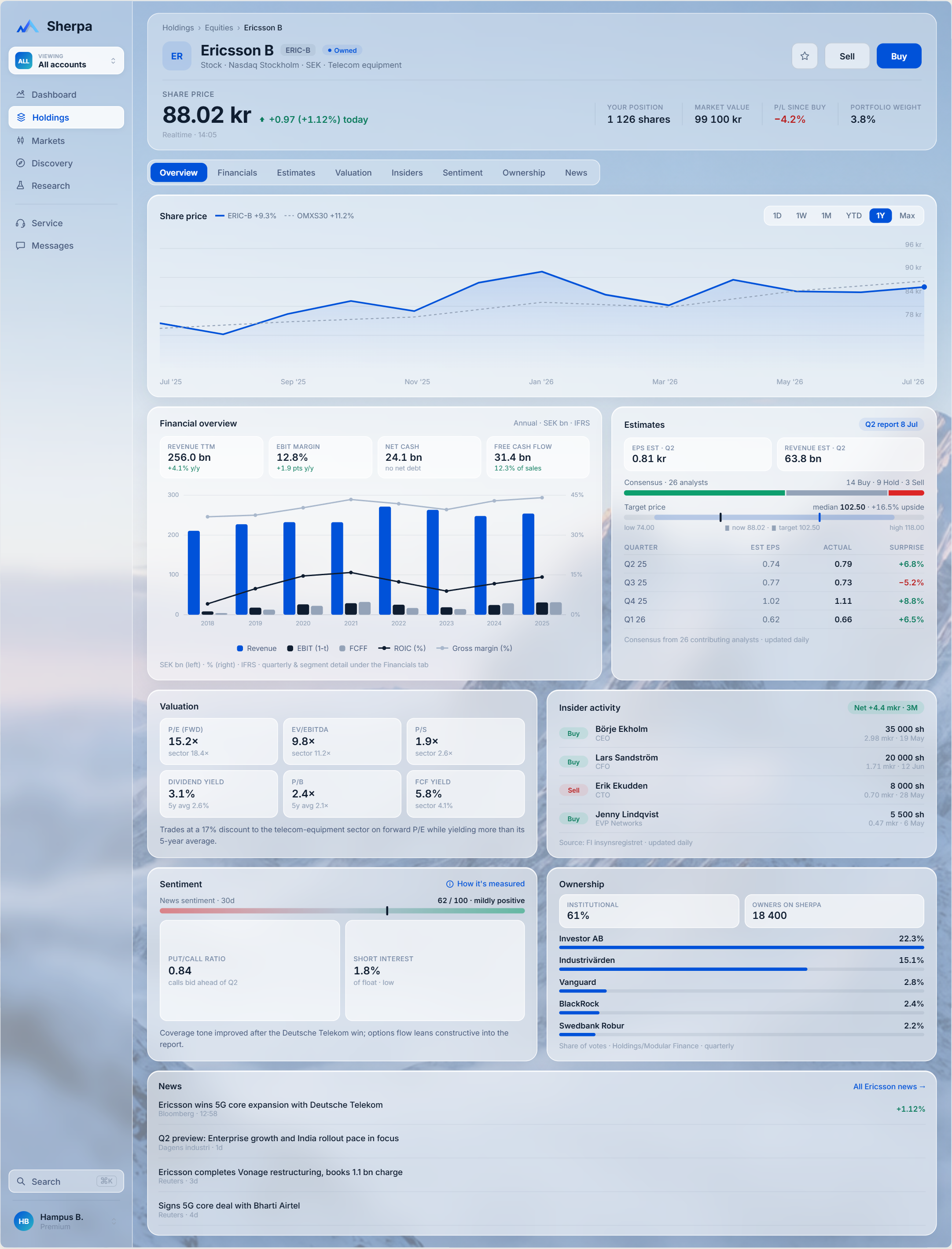The width and height of the screenshot is (952, 1249).
Task: Go to Markets in the sidebar
Action: [66, 140]
